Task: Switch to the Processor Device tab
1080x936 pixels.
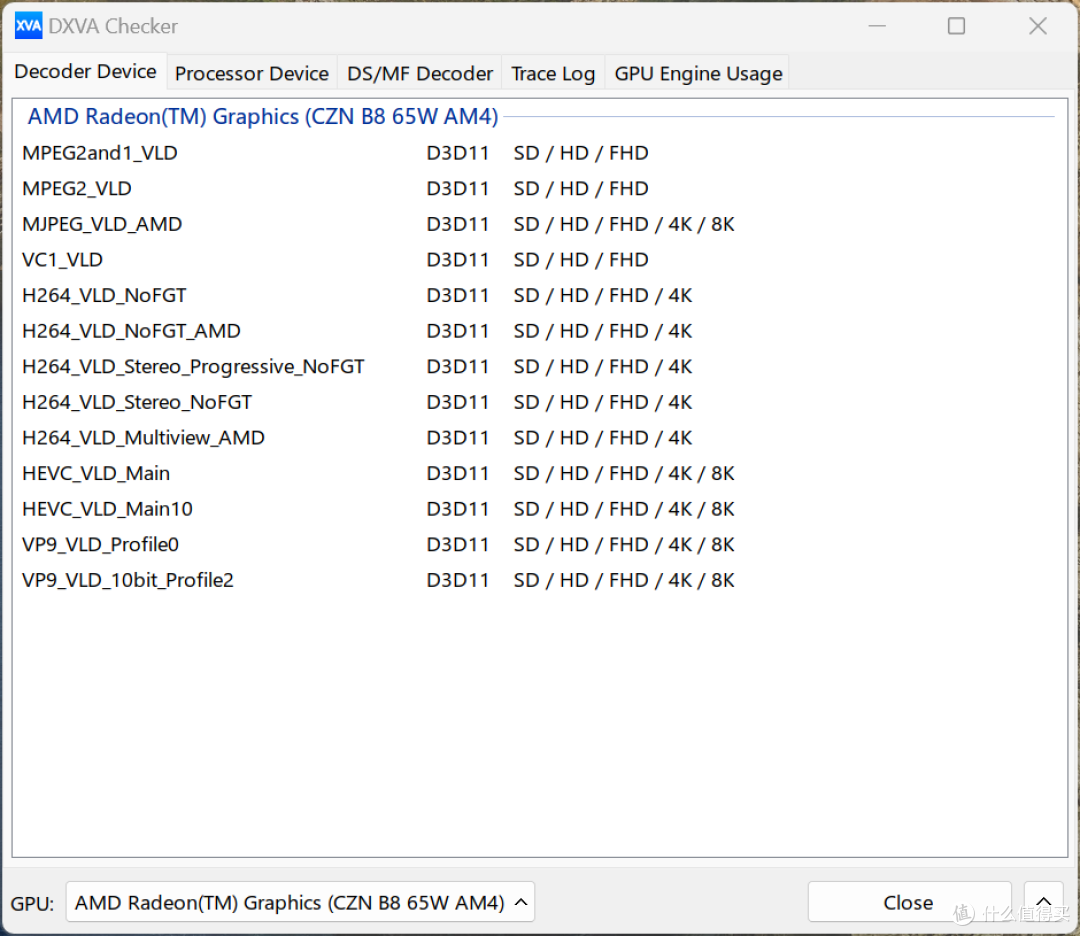Action: (251, 74)
